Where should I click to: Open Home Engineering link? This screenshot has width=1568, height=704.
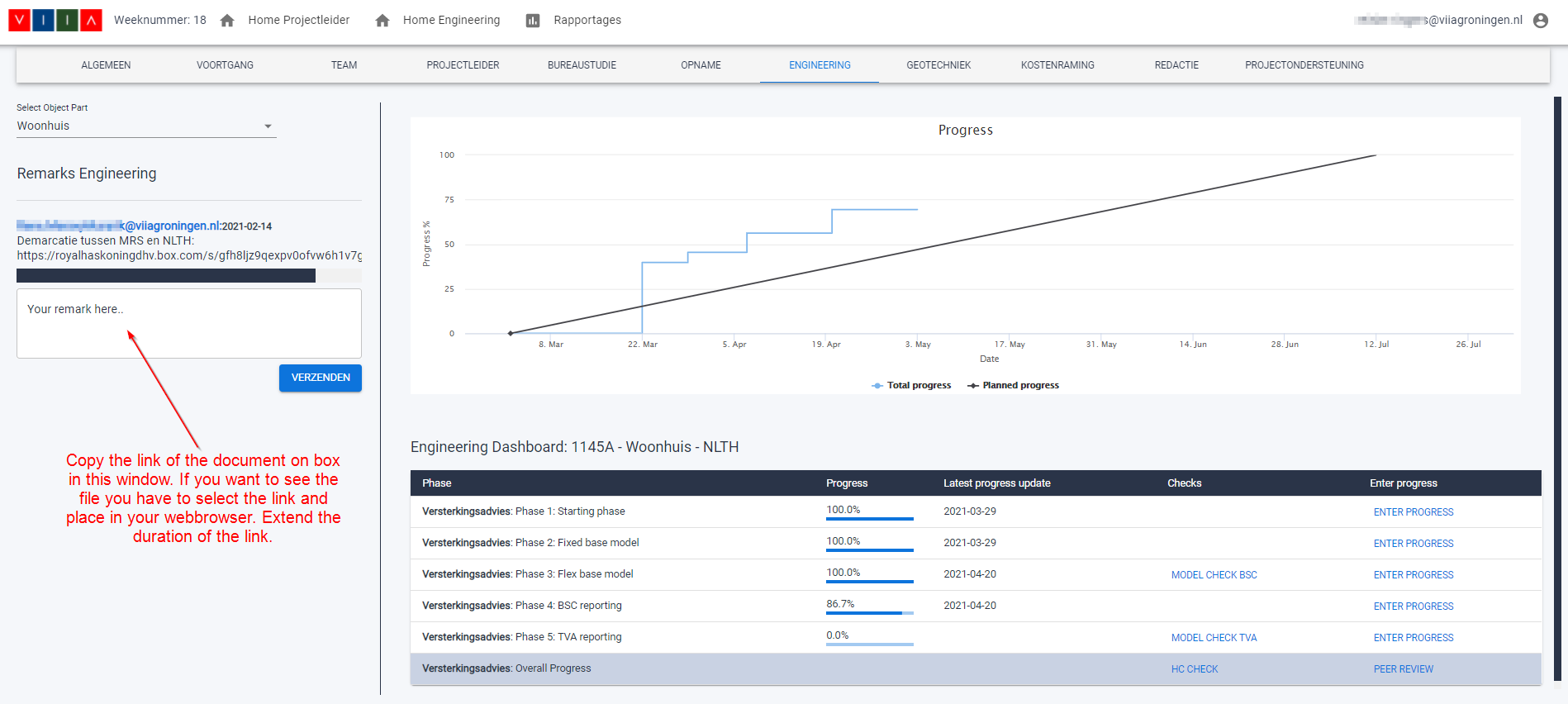[452, 20]
